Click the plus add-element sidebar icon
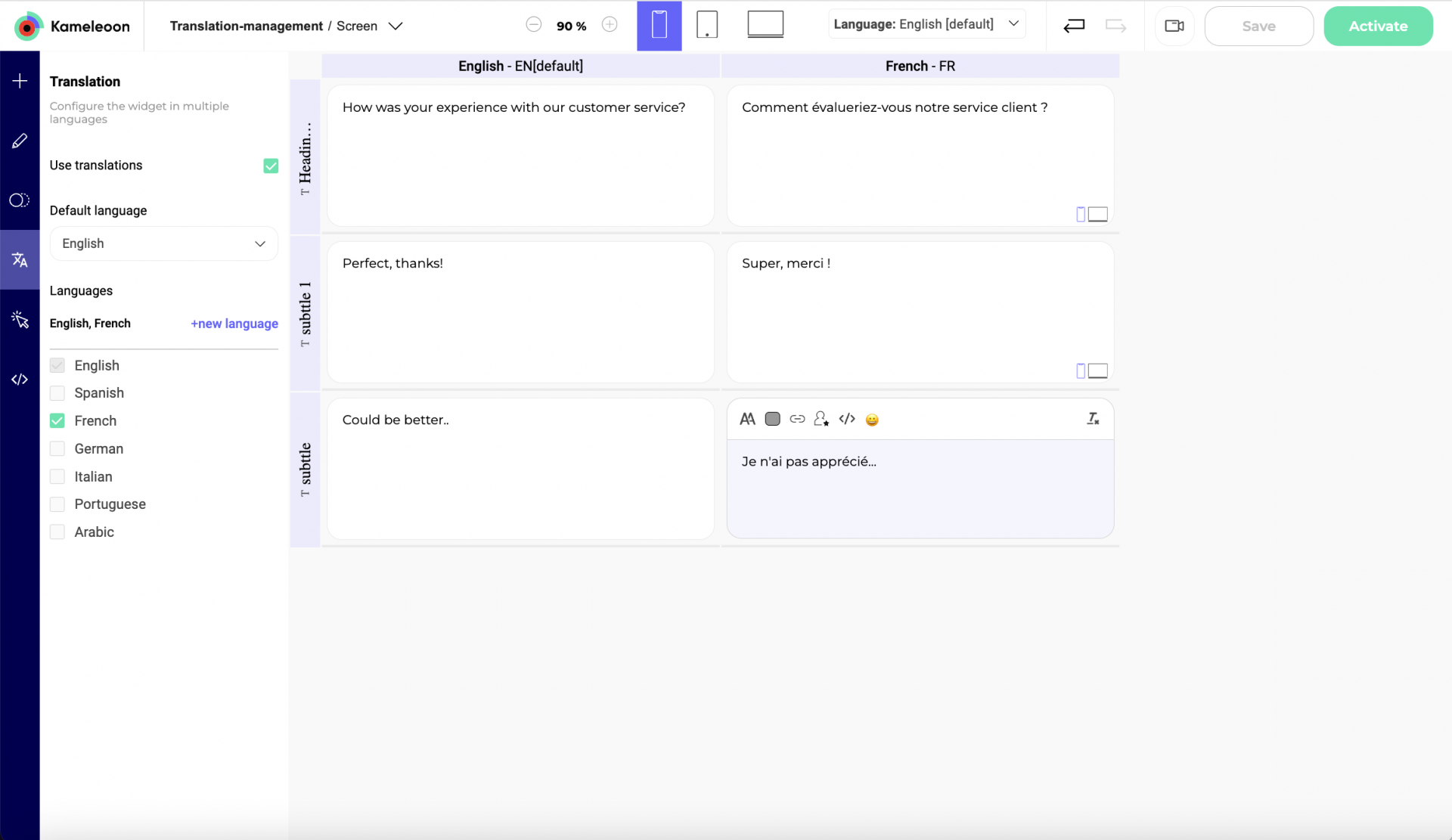This screenshot has height=840, width=1452. 20,81
